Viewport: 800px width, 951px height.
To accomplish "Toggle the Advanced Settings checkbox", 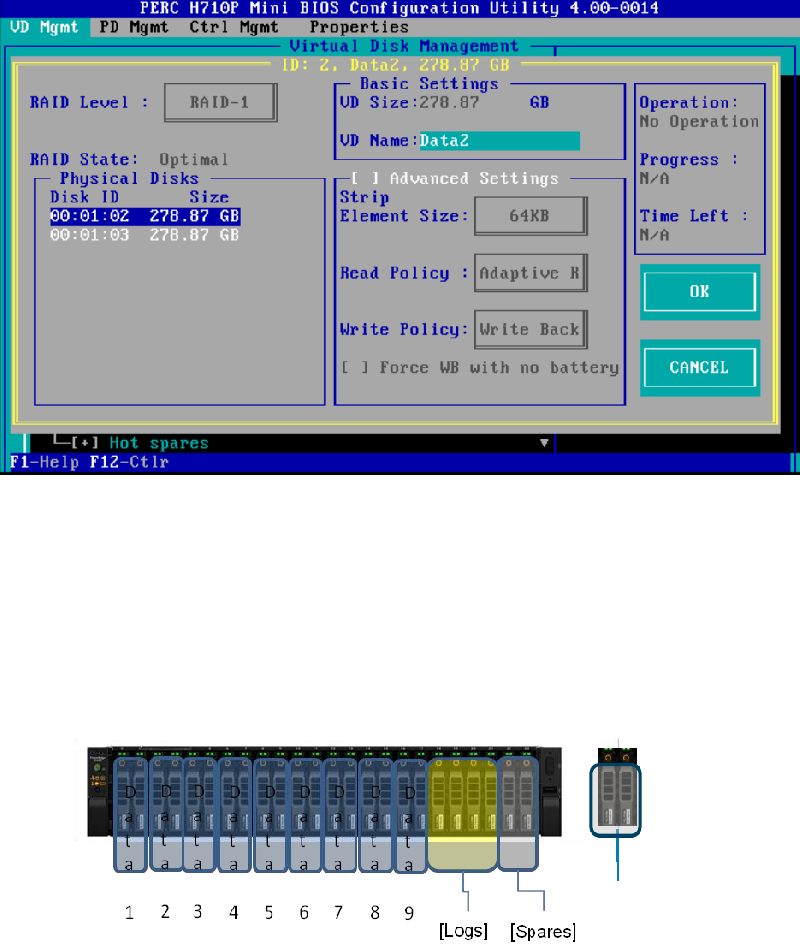I will click(x=366, y=178).
